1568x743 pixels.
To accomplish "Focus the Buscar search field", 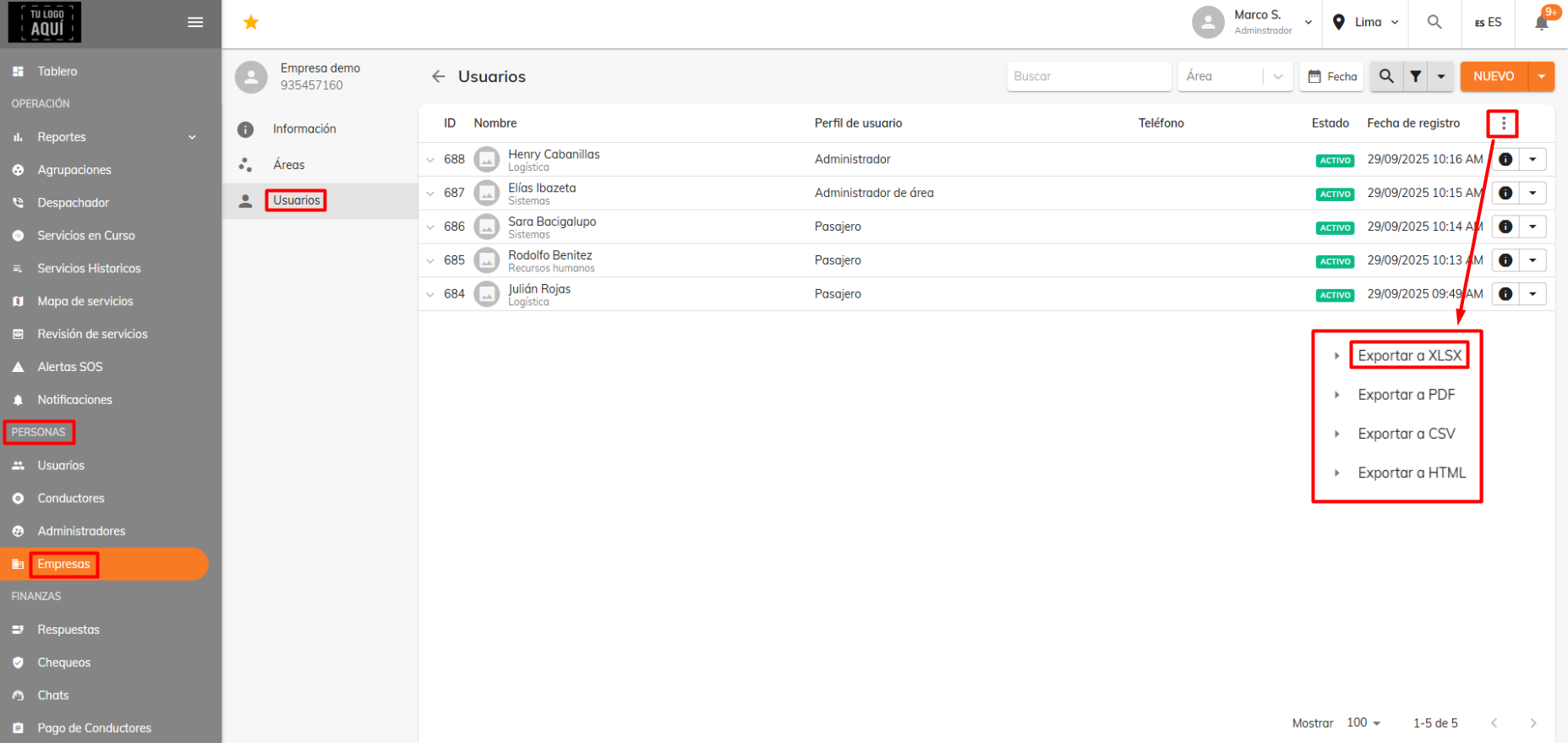I will (1089, 76).
